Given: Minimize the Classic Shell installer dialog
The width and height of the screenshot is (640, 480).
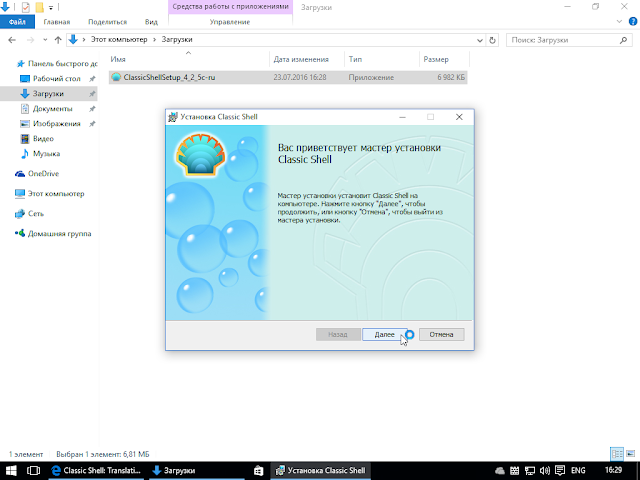Looking at the screenshot, I should point(402,117).
